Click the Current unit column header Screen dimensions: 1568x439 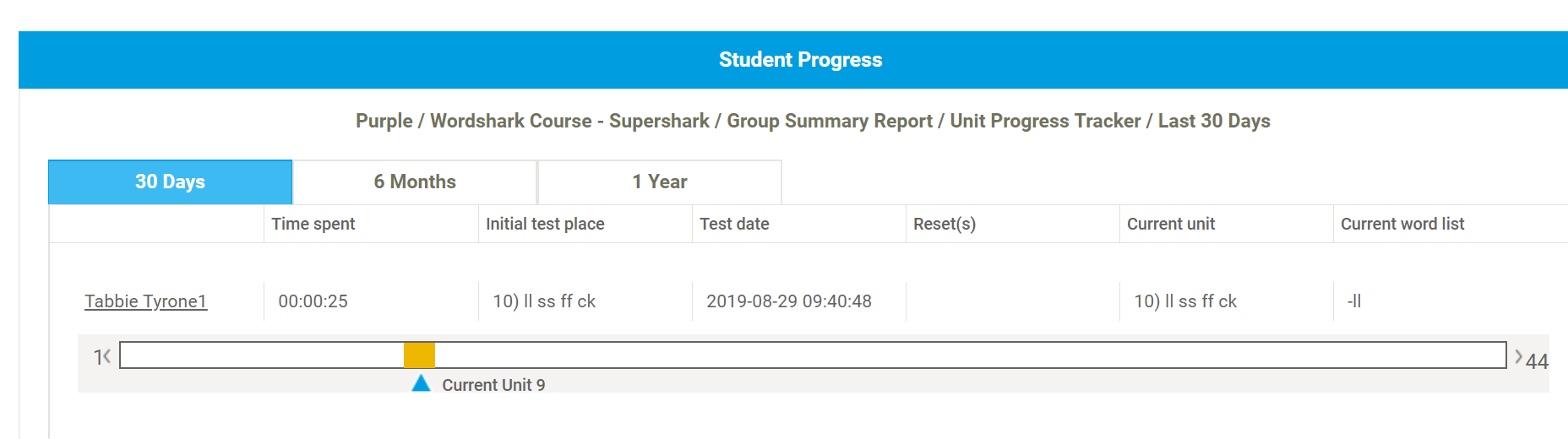pos(1171,224)
